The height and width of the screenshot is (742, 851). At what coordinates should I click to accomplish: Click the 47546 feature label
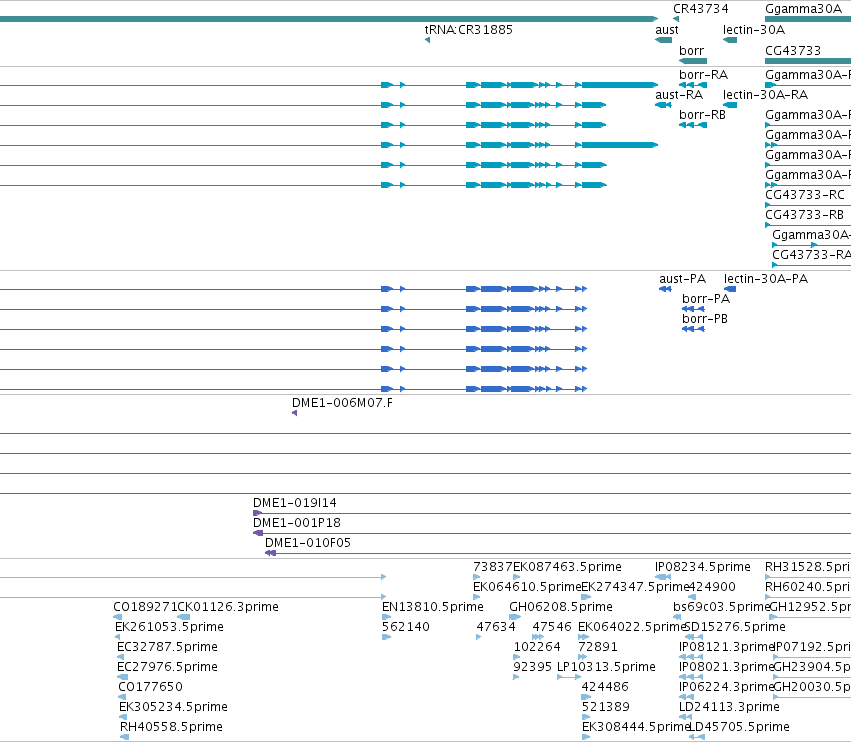click(552, 627)
